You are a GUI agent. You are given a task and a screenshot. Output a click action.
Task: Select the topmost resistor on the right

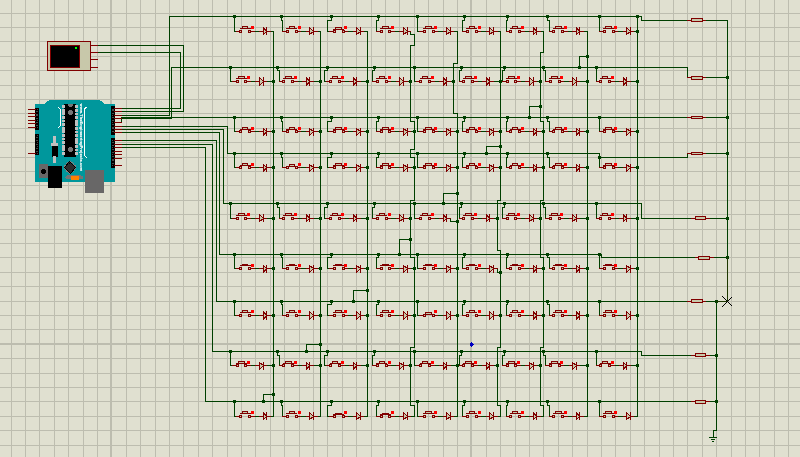click(x=696, y=20)
